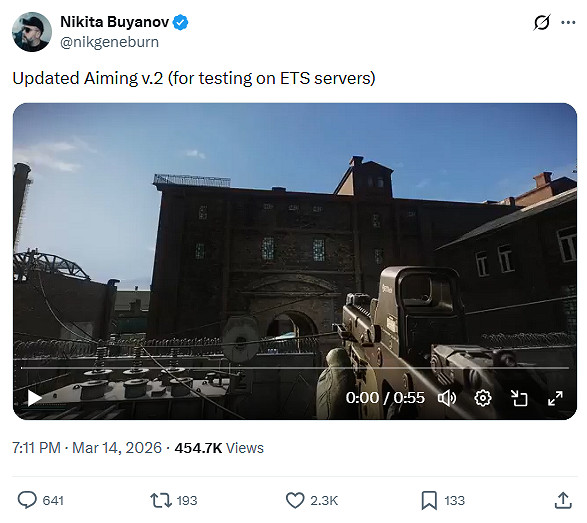The width and height of the screenshot is (587, 523).
Task: Like the tweet with heart icon
Action: click(x=295, y=500)
